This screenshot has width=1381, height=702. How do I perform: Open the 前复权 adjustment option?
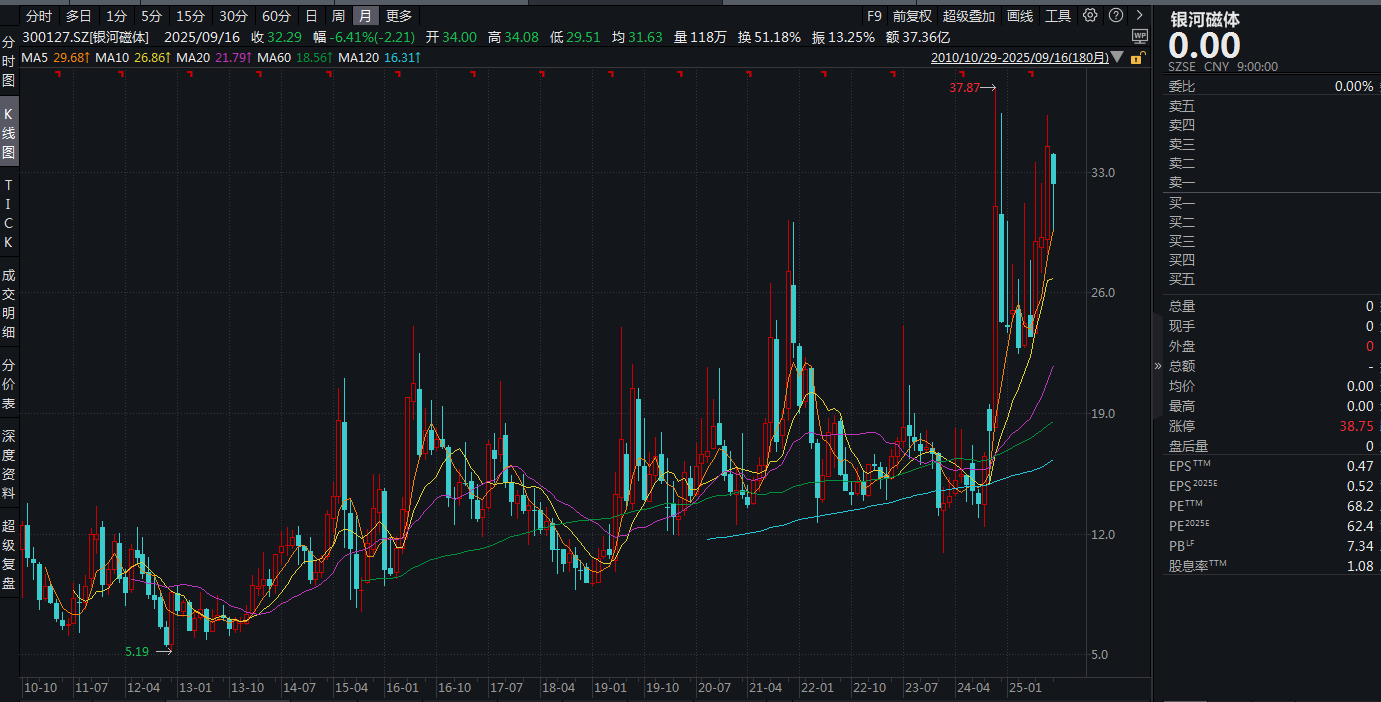pyautogui.click(x=912, y=16)
